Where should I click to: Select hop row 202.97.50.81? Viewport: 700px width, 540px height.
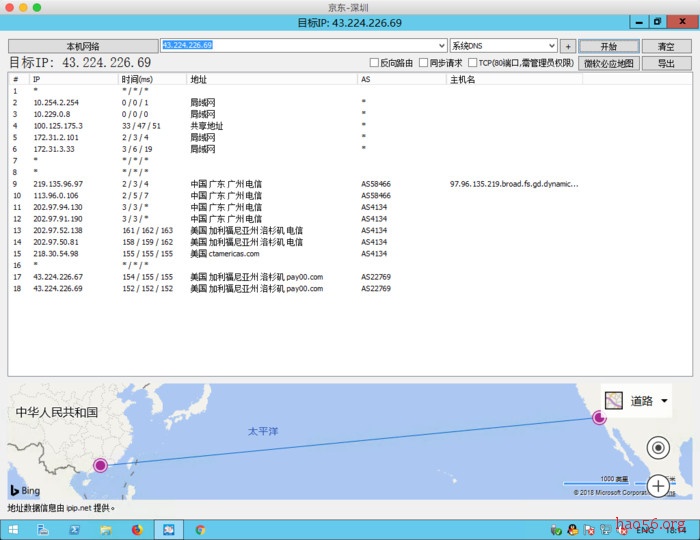tap(350, 242)
